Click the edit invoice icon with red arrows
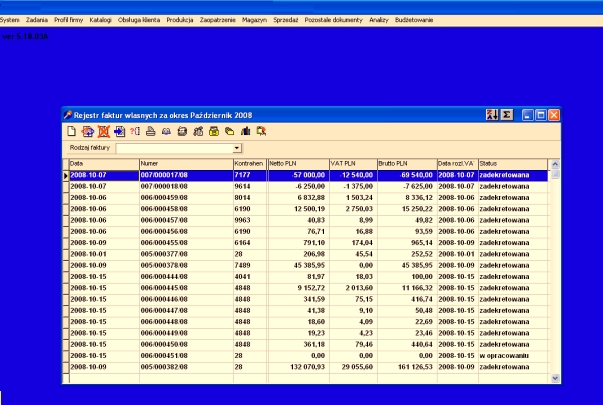This screenshot has height=405, width=603. pyautogui.click(x=88, y=132)
